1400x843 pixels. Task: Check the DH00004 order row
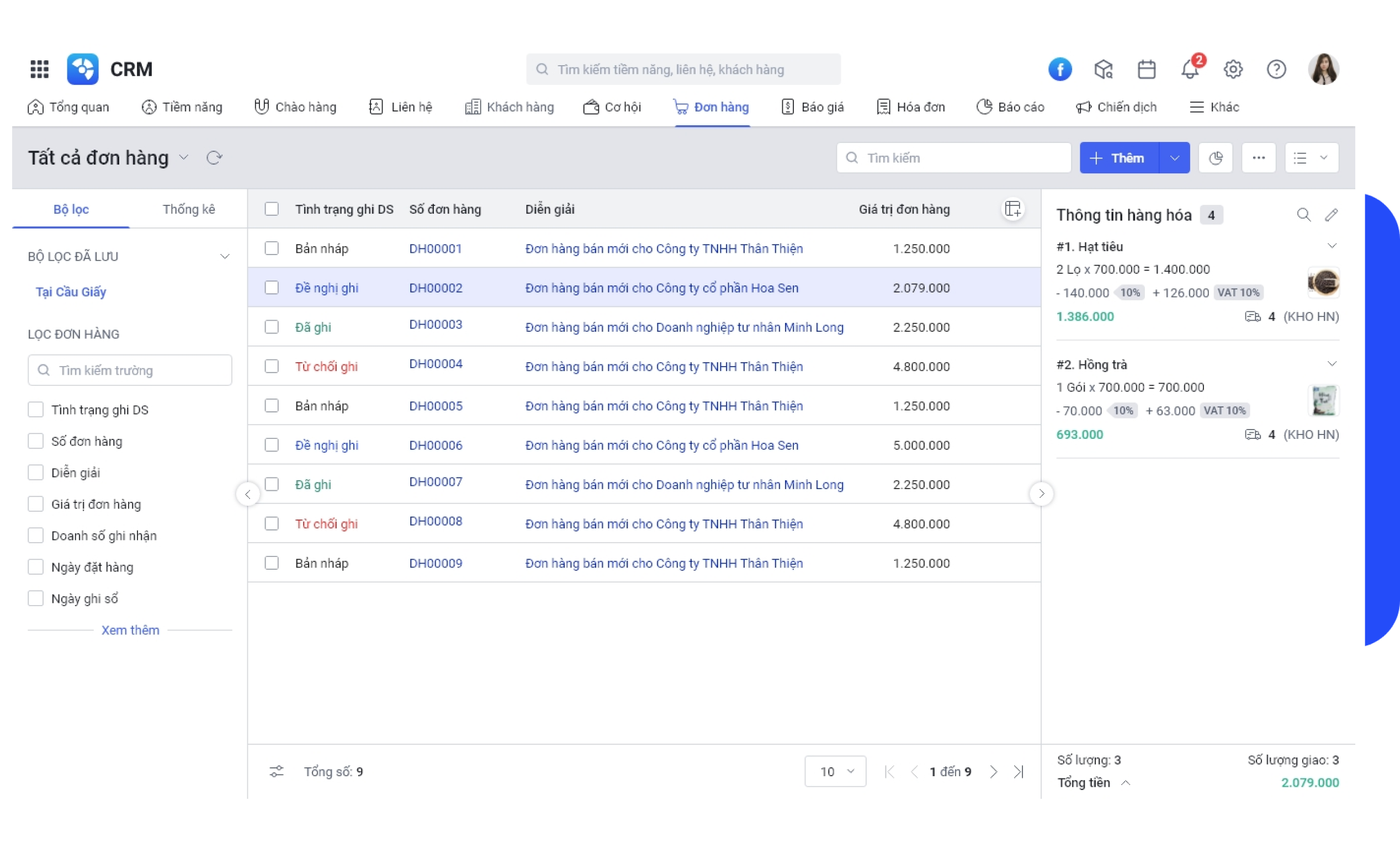(x=272, y=367)
